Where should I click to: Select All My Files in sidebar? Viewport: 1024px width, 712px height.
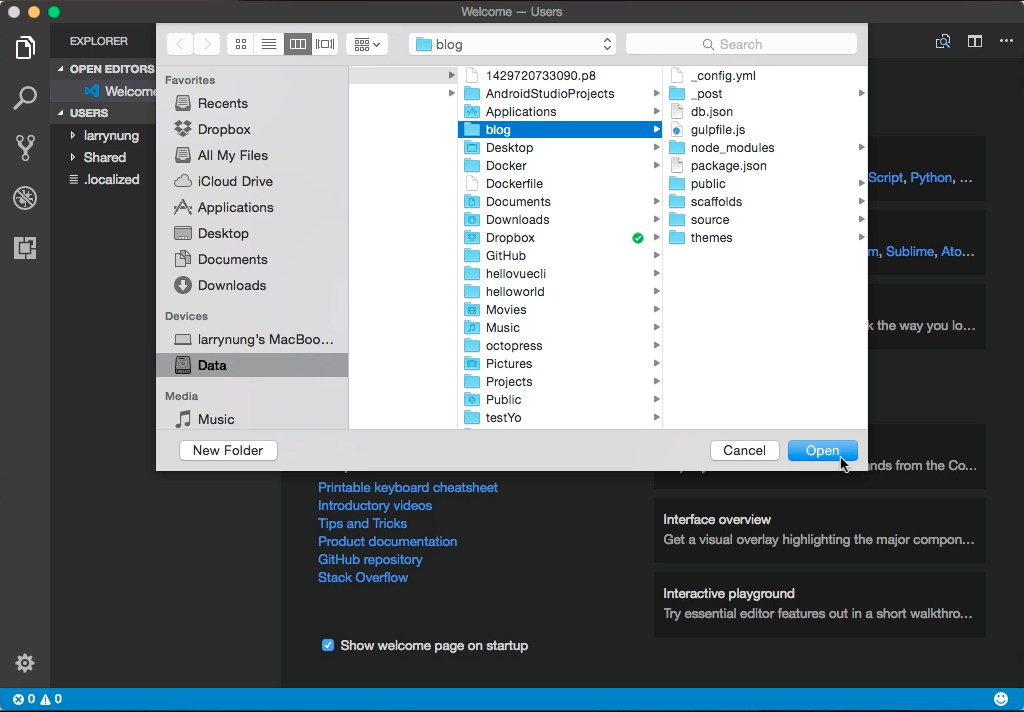point(252,155)
